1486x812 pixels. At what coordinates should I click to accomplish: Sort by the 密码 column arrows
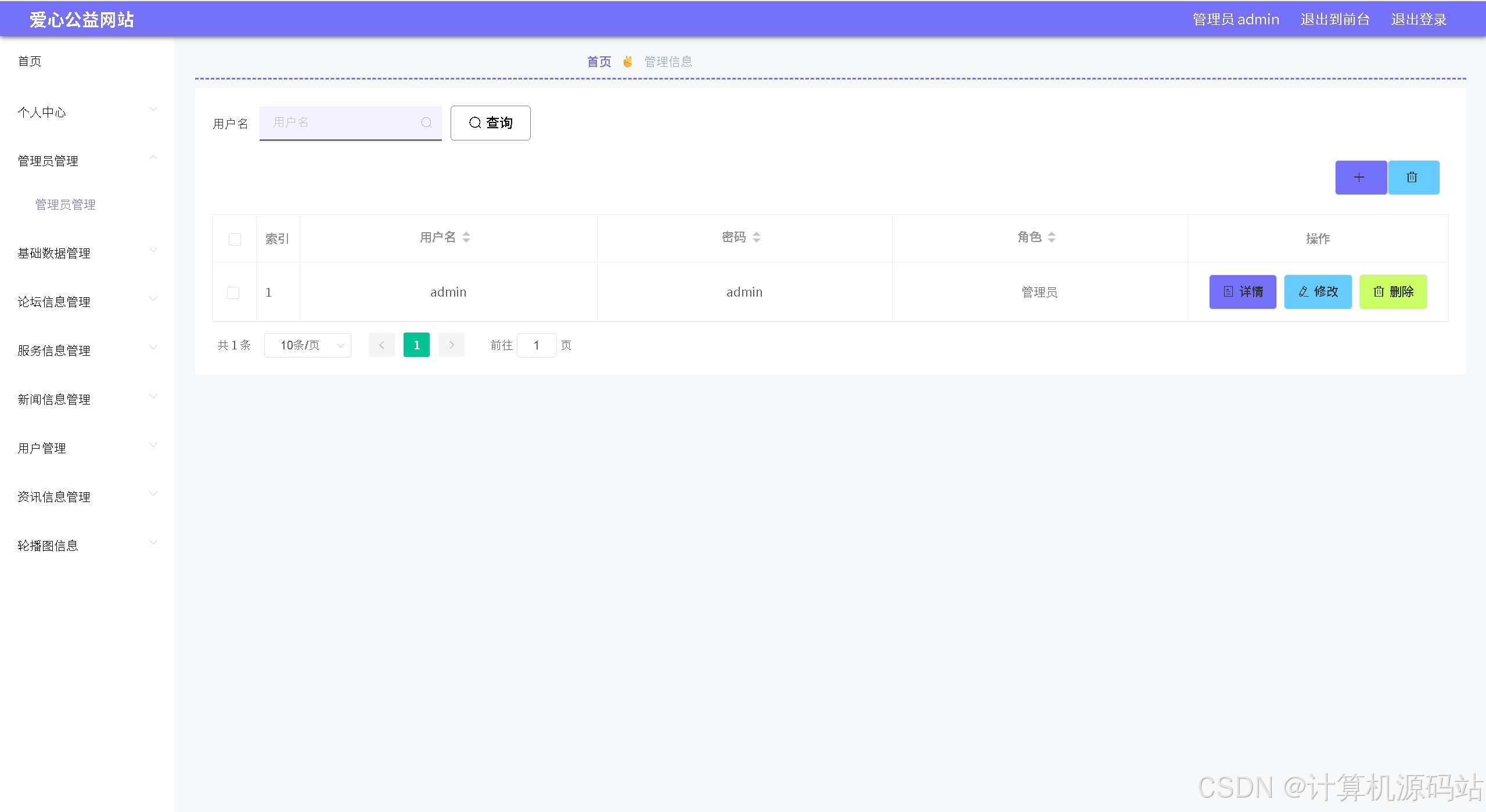click(756, 237)
